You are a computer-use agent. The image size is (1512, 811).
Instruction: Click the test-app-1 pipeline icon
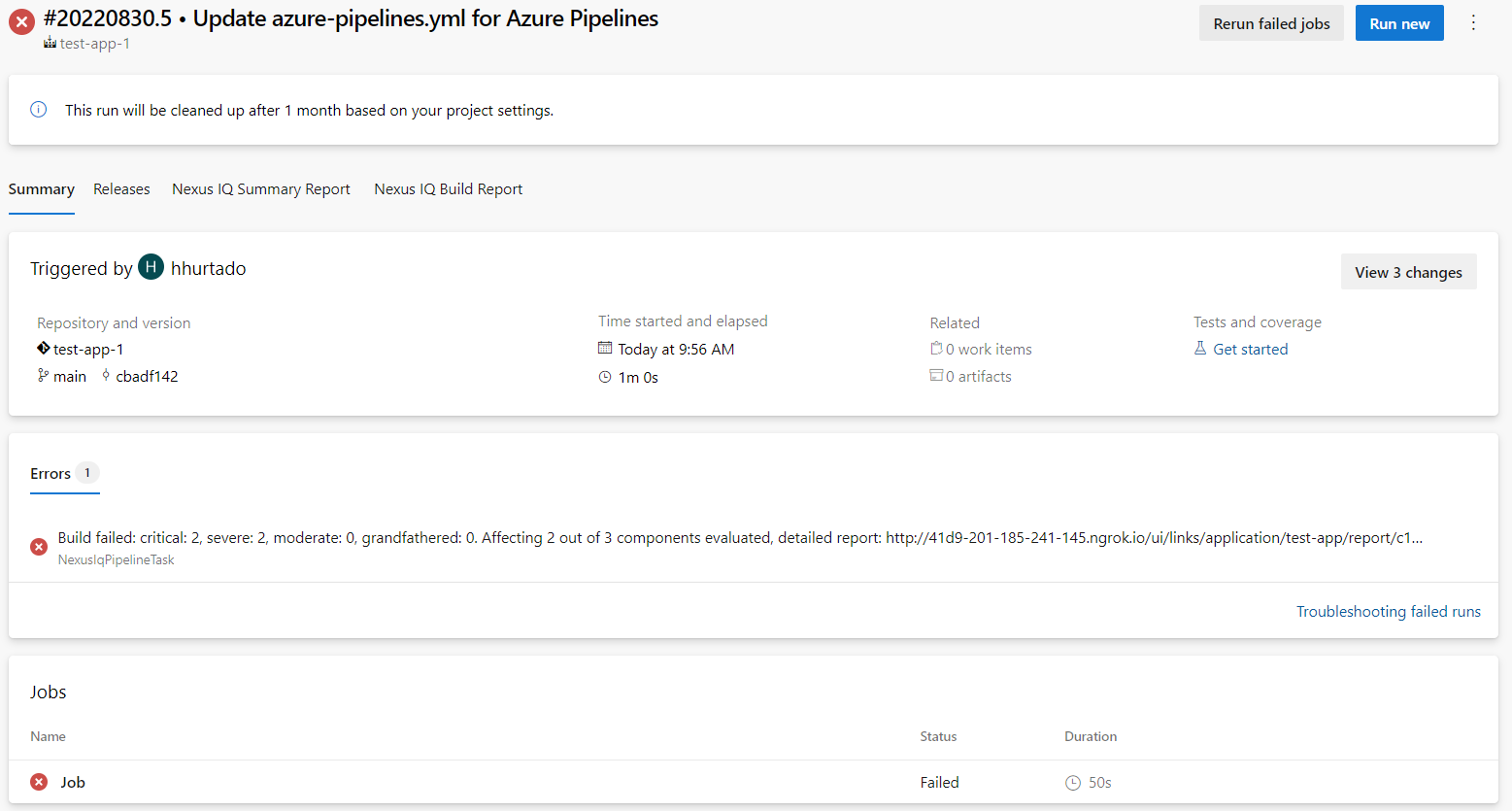coord(49,43)
